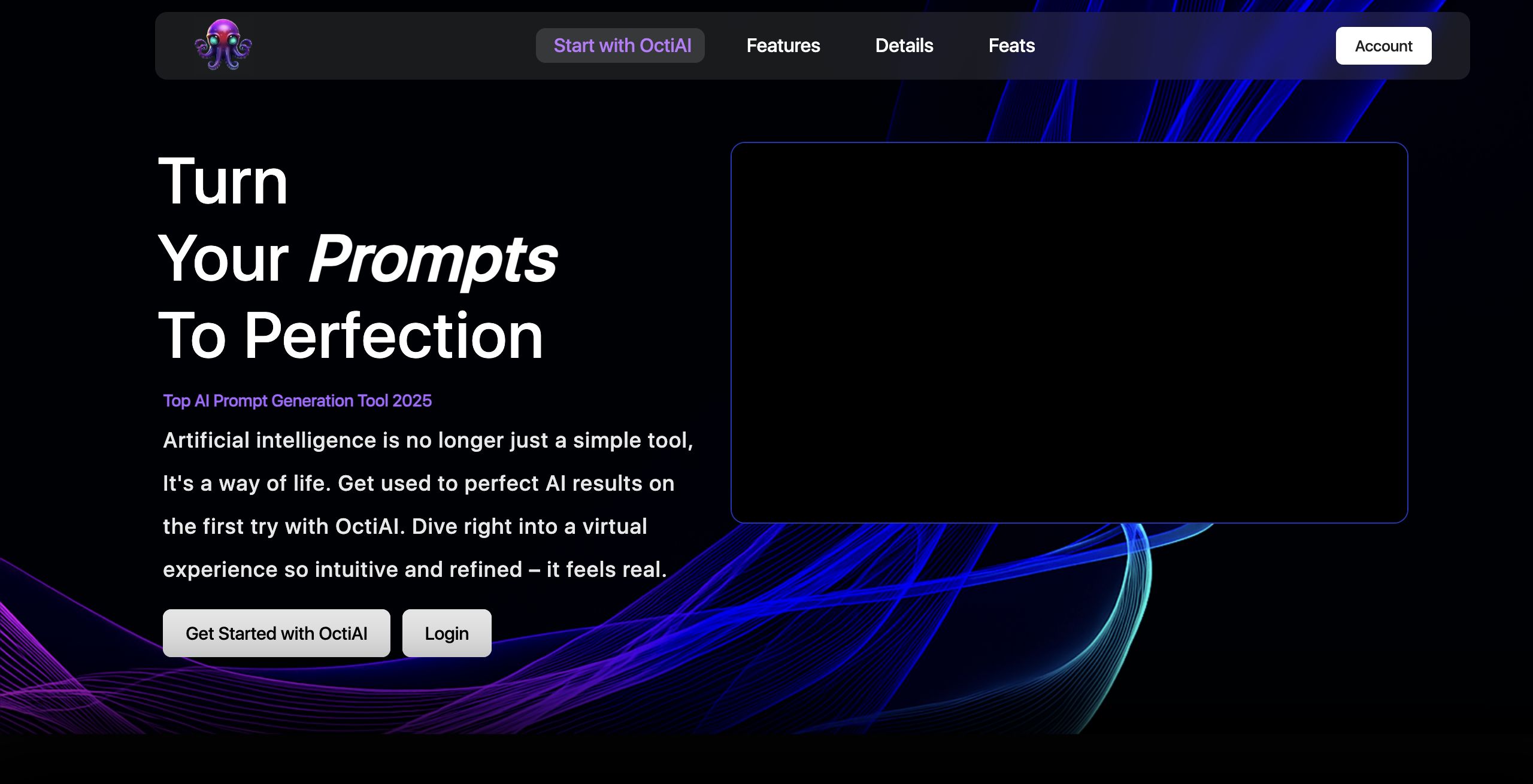Image resolution: width=1533 pixels, height=784 pixels.
Task: Click the purple Top AI Prompt Generation tagline
Action: click(x=297, y=400)
